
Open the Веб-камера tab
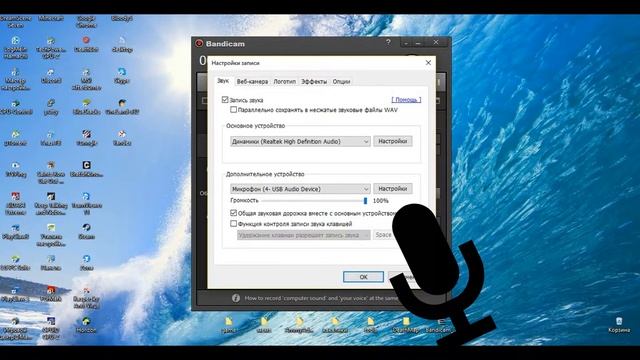click(252, 82)
